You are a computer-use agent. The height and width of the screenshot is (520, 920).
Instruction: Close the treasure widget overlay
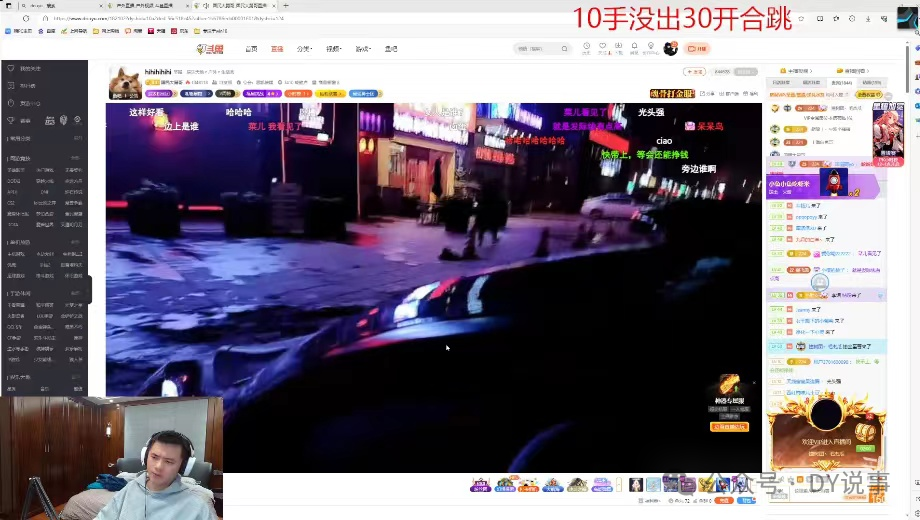click(x=754, y=383)
